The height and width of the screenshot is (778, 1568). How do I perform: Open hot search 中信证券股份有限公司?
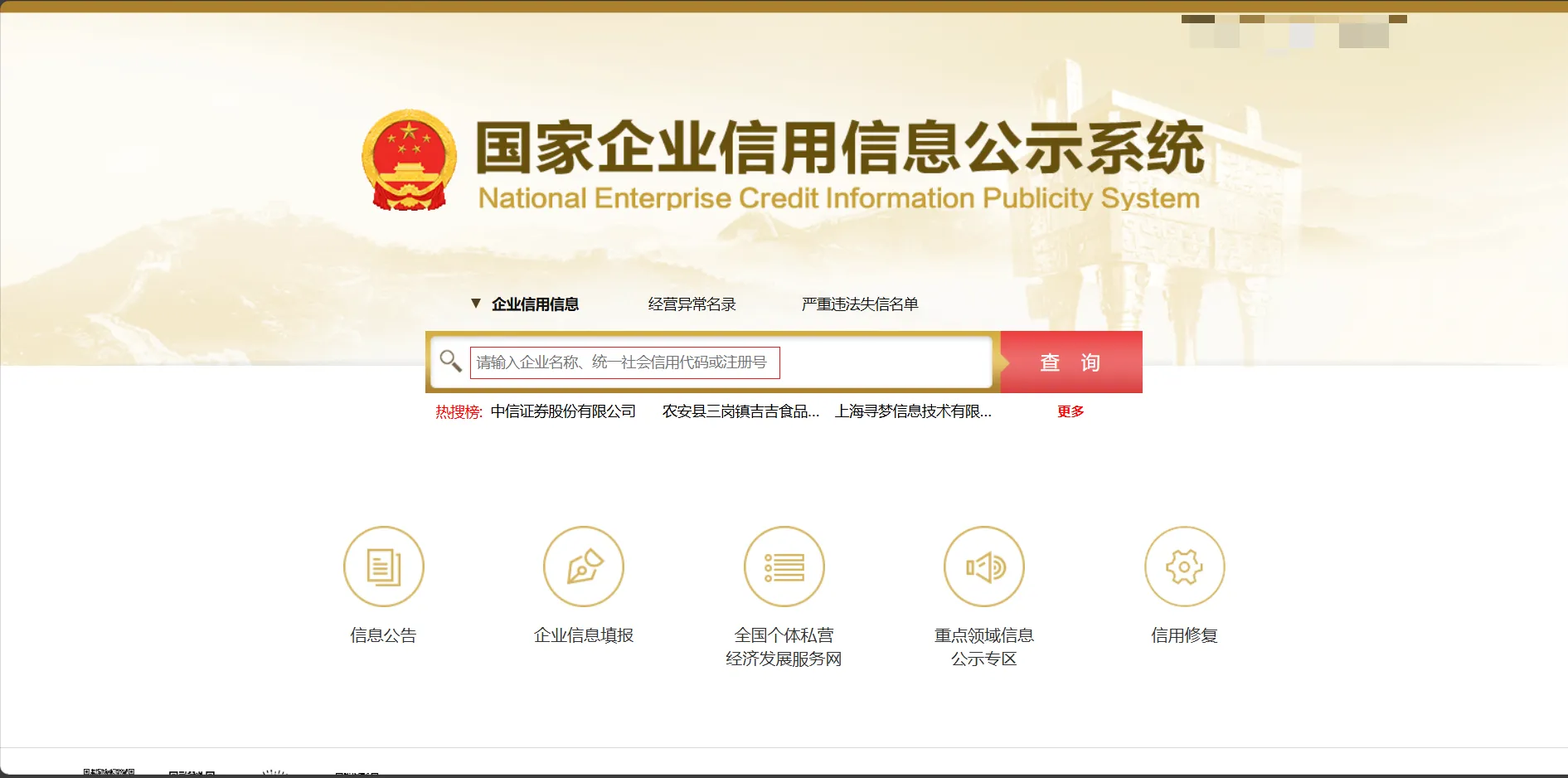pyautogui.click(x=563, y=411)
